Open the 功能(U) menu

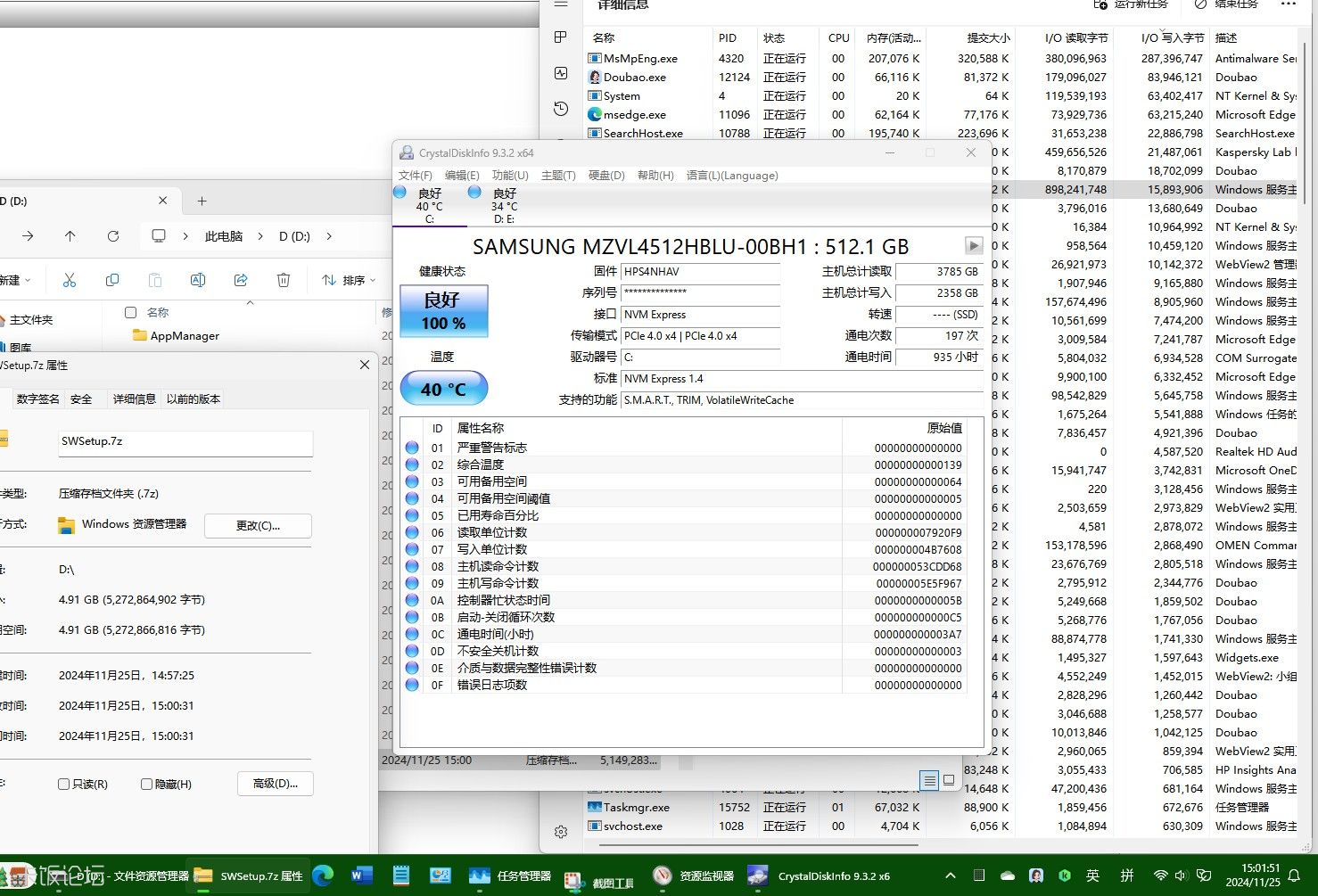(x=510, y=175)
